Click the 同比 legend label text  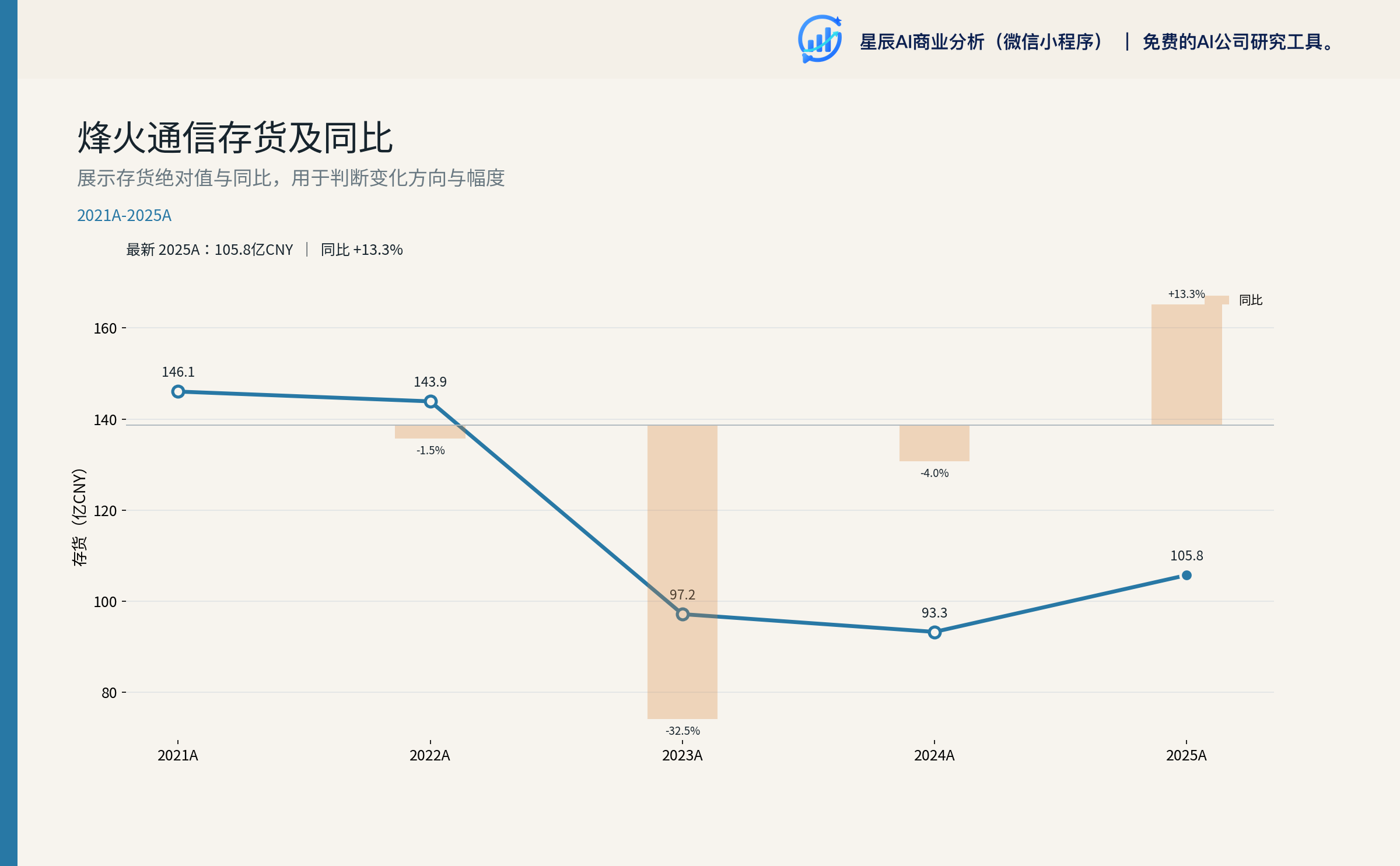tap(1251, 300)
